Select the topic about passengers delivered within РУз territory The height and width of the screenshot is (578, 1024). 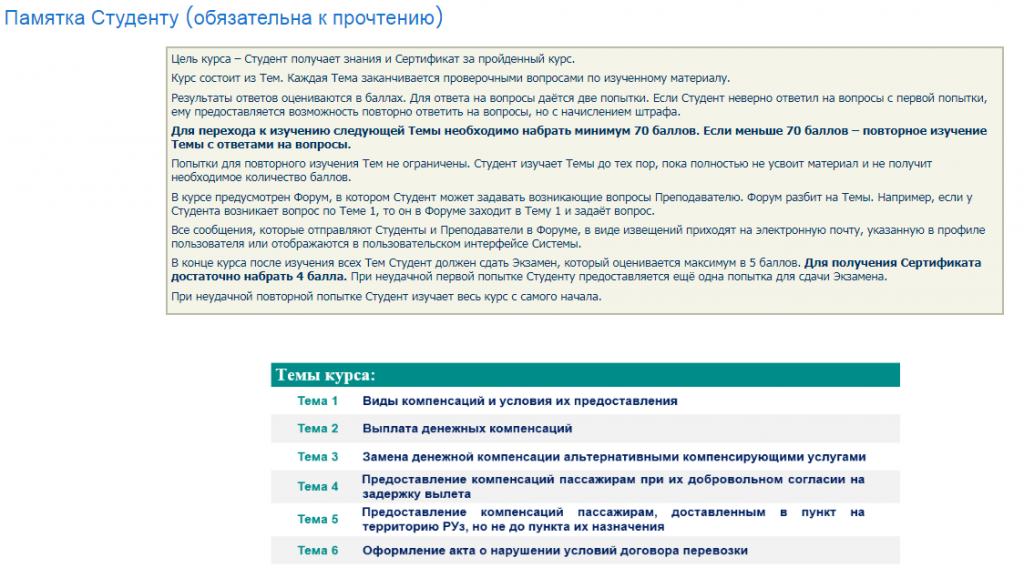613,519
